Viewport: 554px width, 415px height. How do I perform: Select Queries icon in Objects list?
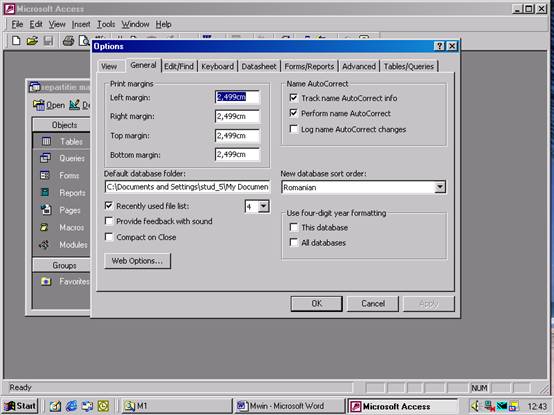pos(45,158)
